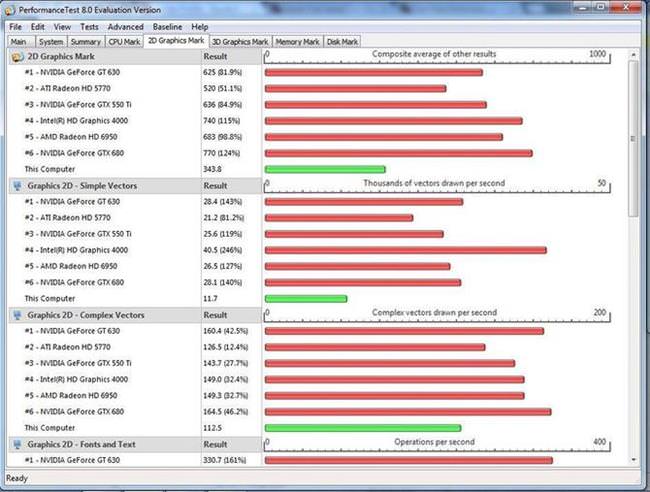The height and width of the screenshot is (492, 650).
Task: Click the green This Computer 343.8 bar
Action: pos(325,169)
